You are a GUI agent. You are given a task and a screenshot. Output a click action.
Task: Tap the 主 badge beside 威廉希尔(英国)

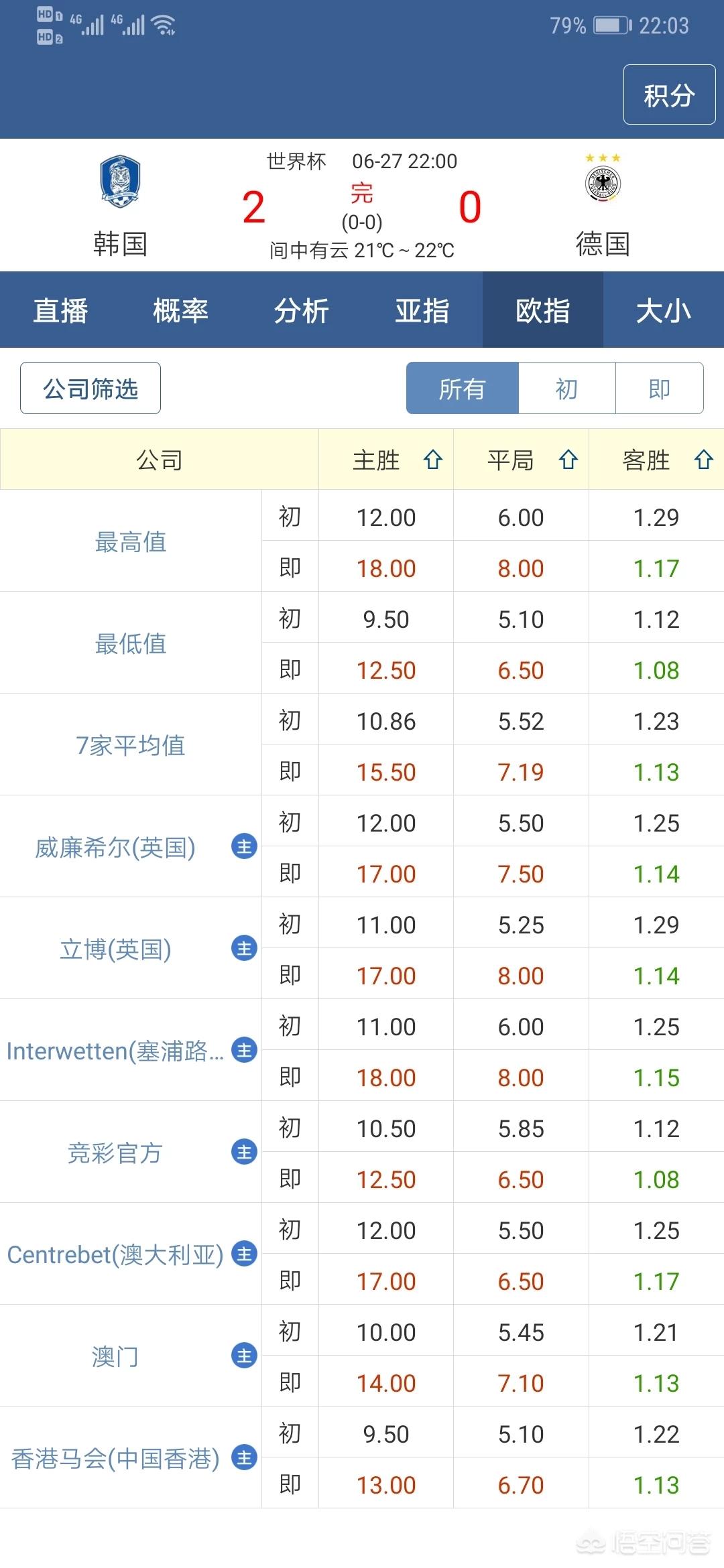244,847
